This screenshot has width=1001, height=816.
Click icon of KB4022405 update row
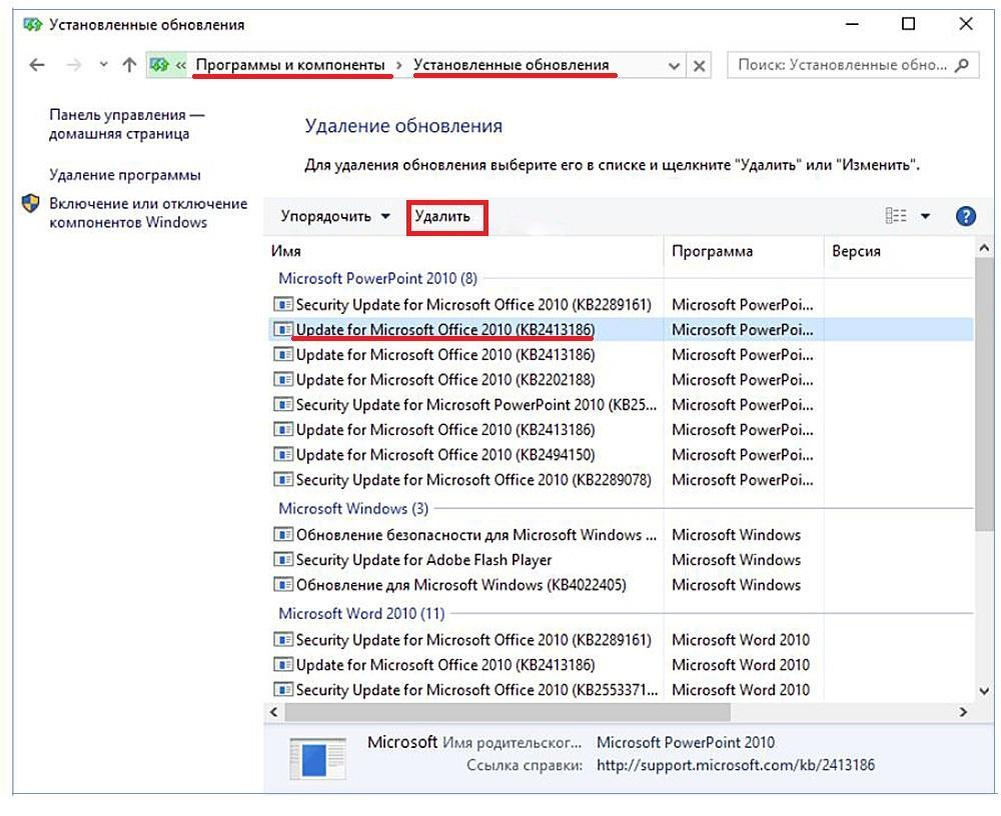click(x=283, y=585)
